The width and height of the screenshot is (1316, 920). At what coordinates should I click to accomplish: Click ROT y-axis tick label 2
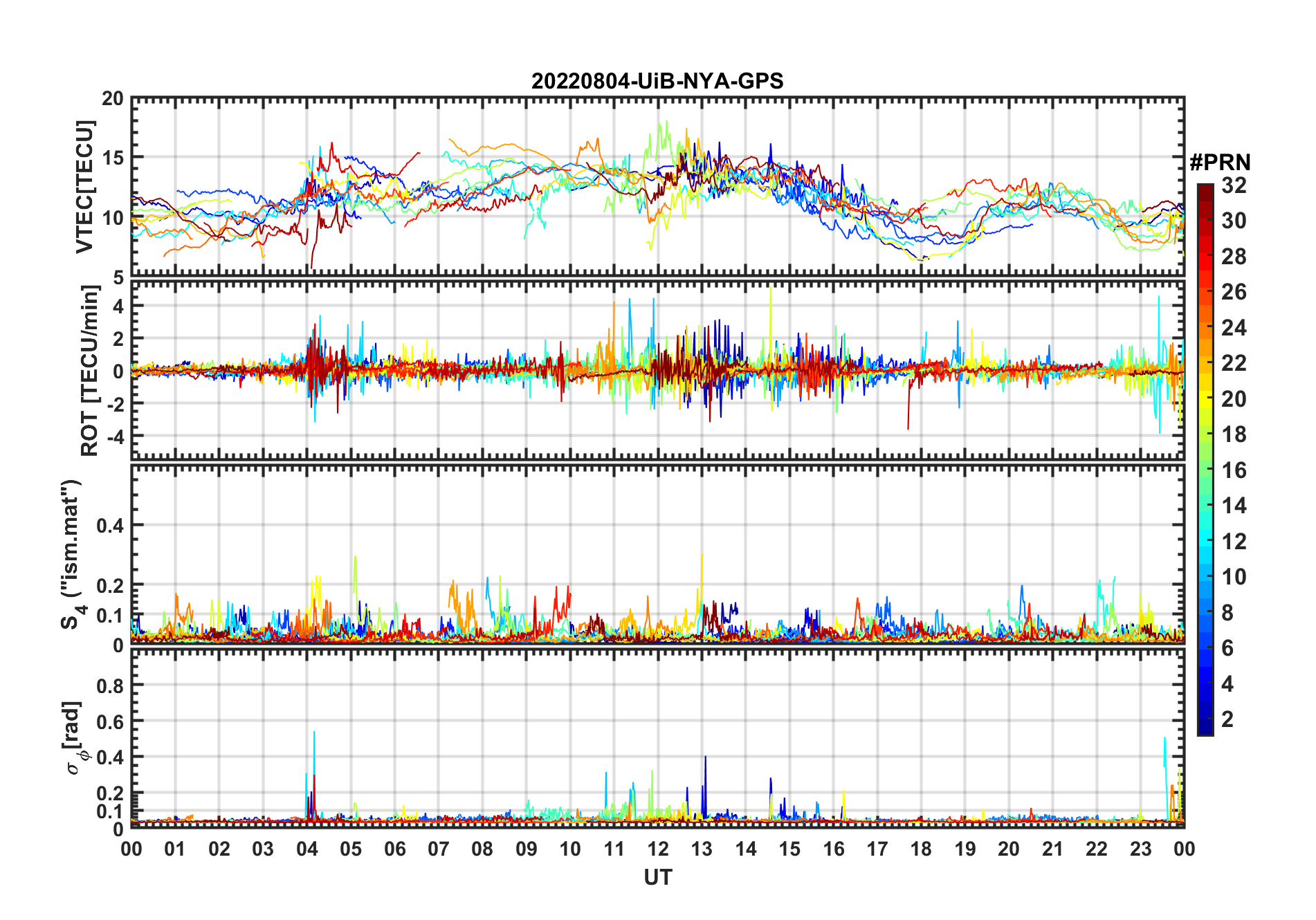pyautogui.click(x=118, y=338)
